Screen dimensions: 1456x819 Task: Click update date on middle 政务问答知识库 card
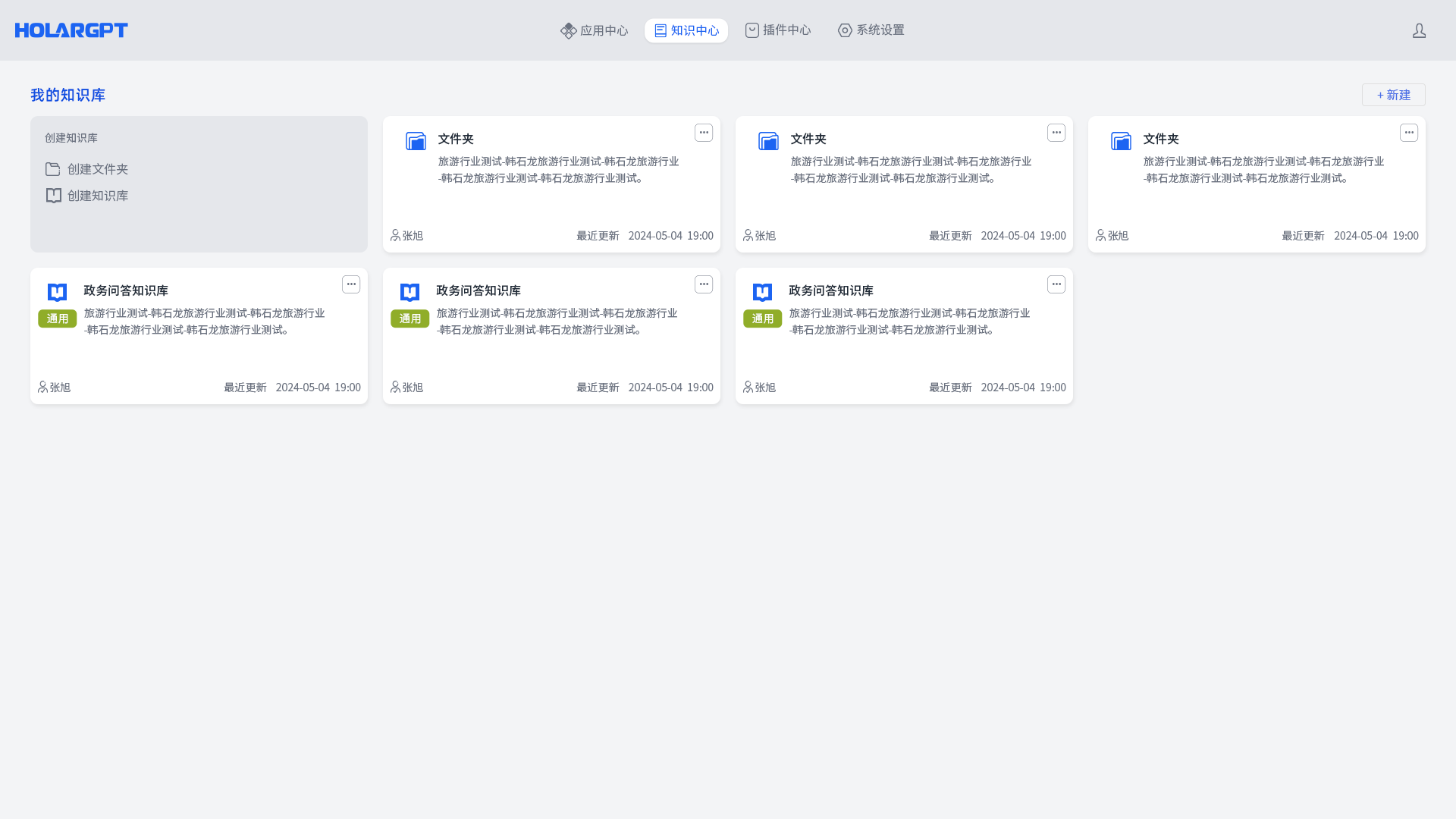coord(670,388)
